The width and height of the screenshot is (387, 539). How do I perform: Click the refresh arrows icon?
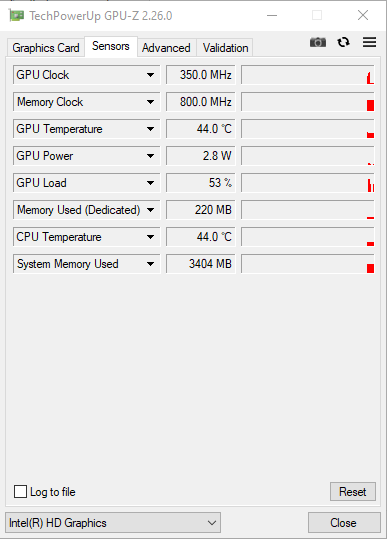coord(343,42)
